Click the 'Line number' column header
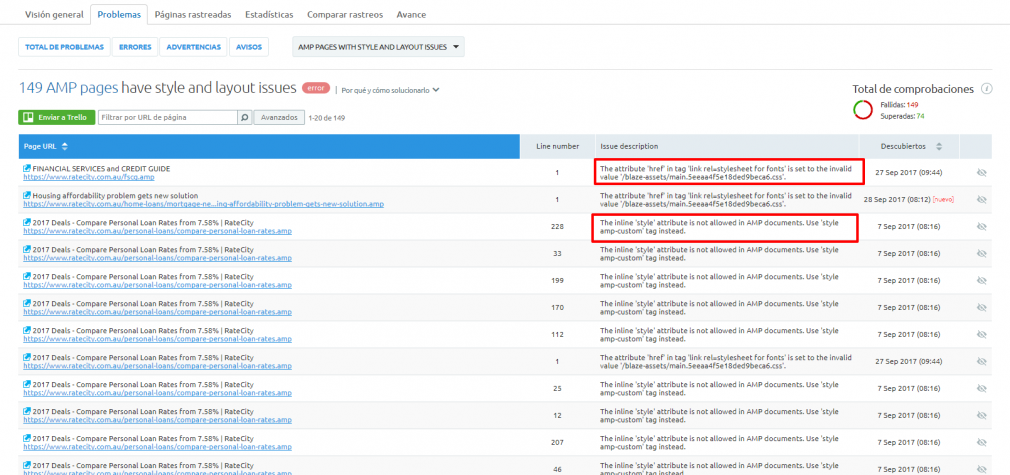This screenshot has width=1010, height=475. point(558,147)
